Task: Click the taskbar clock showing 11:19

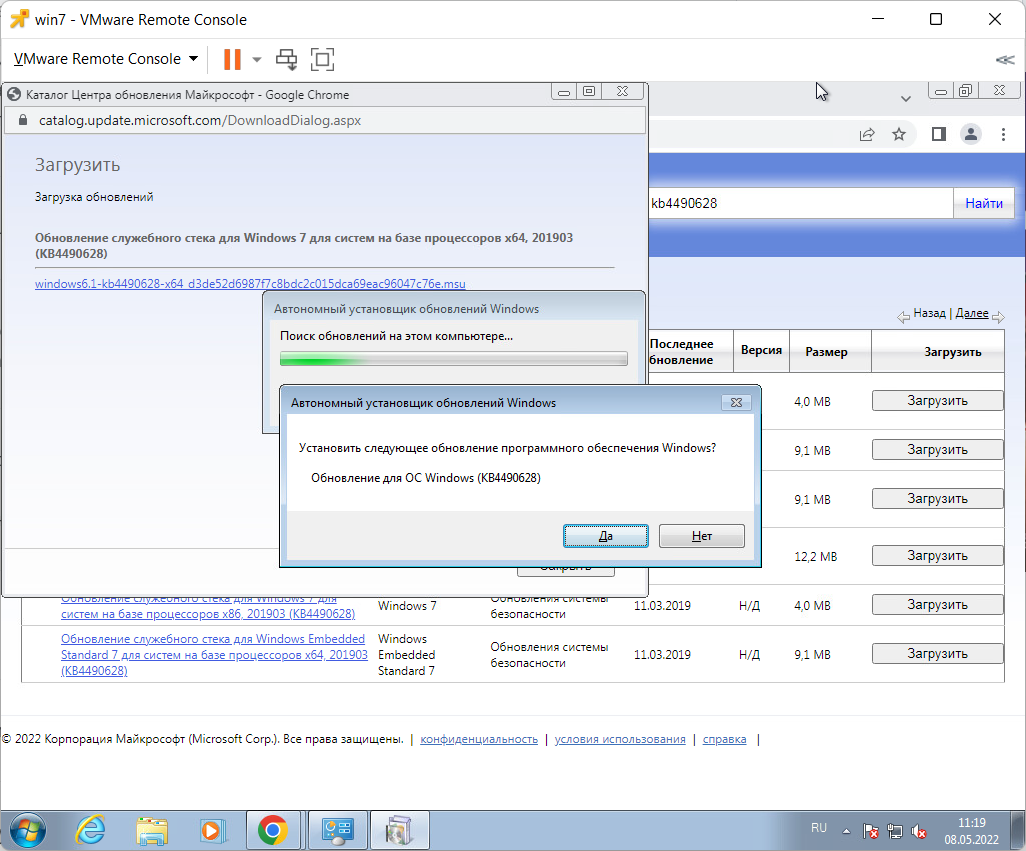Action: [x=971, y=831]
